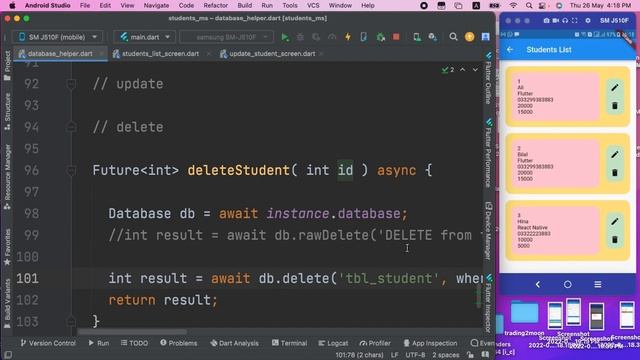Delete student Ali with trash icon
The width and height of the screenshot is (640, 360).
615,106
